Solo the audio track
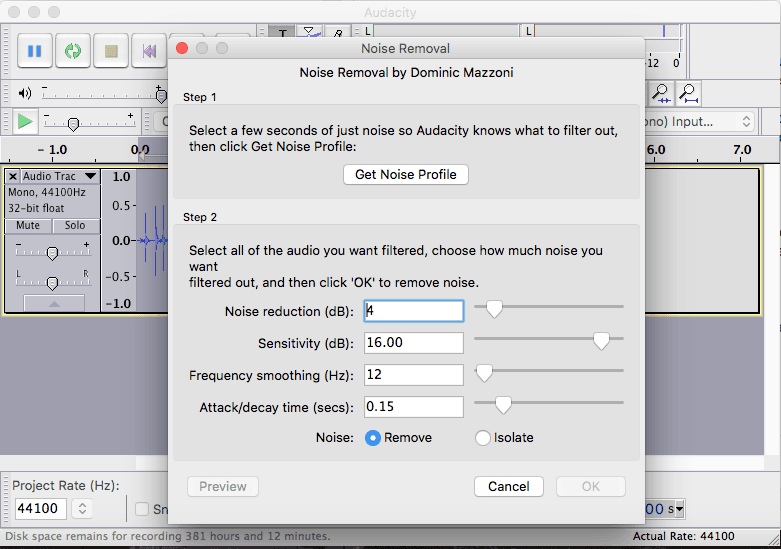Viewport: 781px width, 549px height. tap(75, 226)
